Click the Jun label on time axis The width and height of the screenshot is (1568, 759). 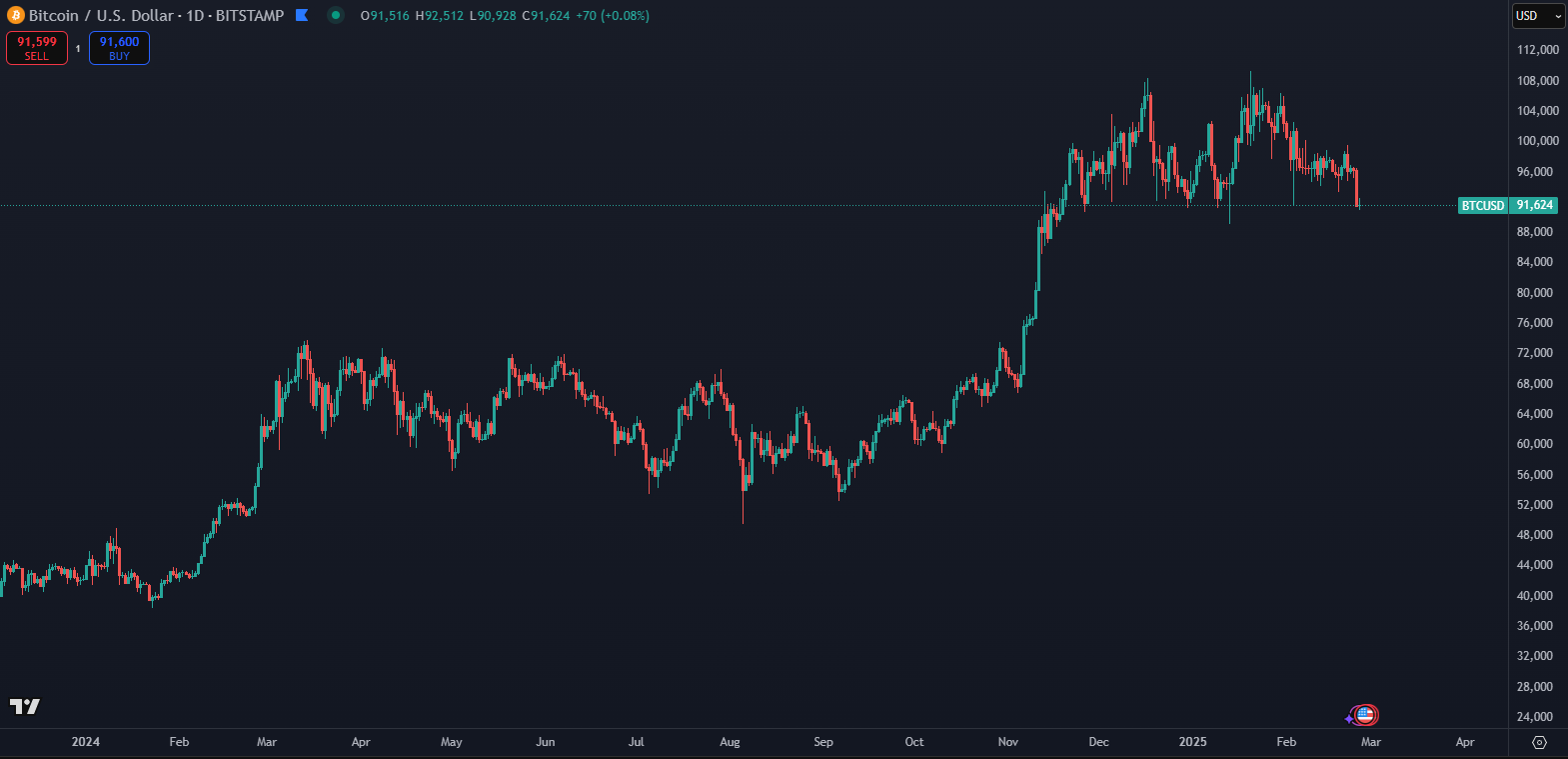click(x=546, y=742)
